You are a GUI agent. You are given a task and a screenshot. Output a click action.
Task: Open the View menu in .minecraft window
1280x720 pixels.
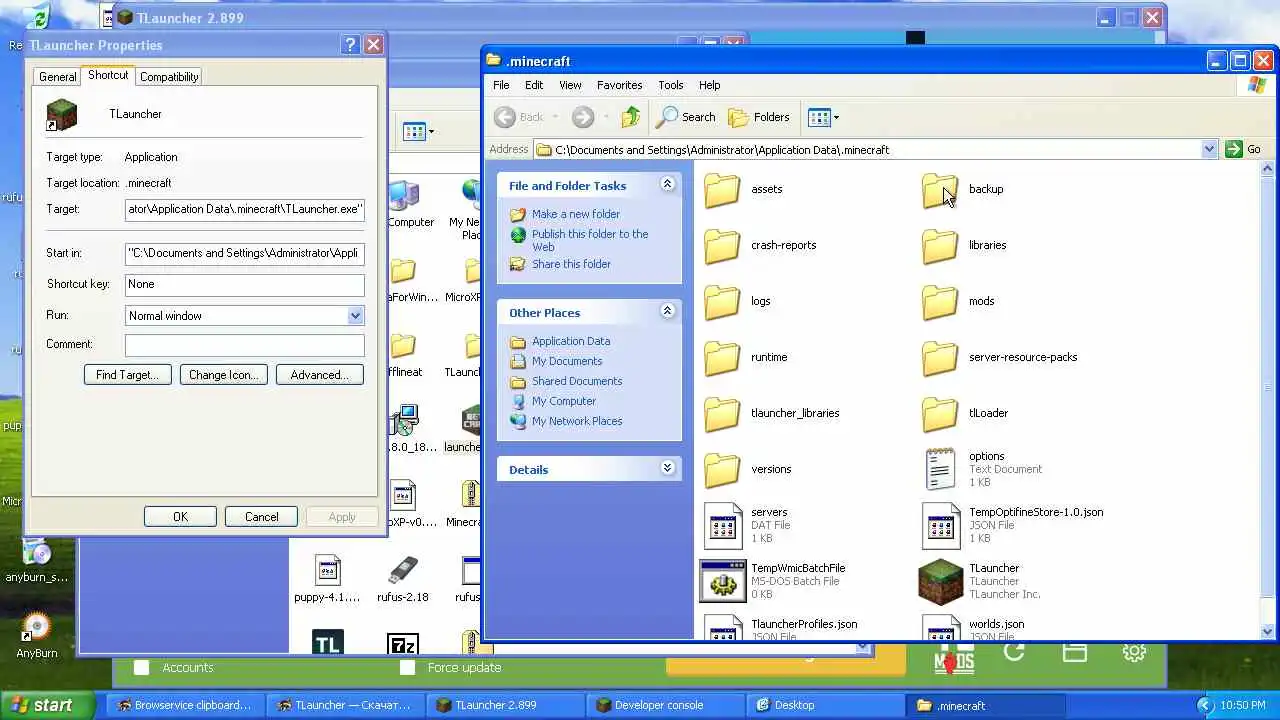[x=570, y=85]
